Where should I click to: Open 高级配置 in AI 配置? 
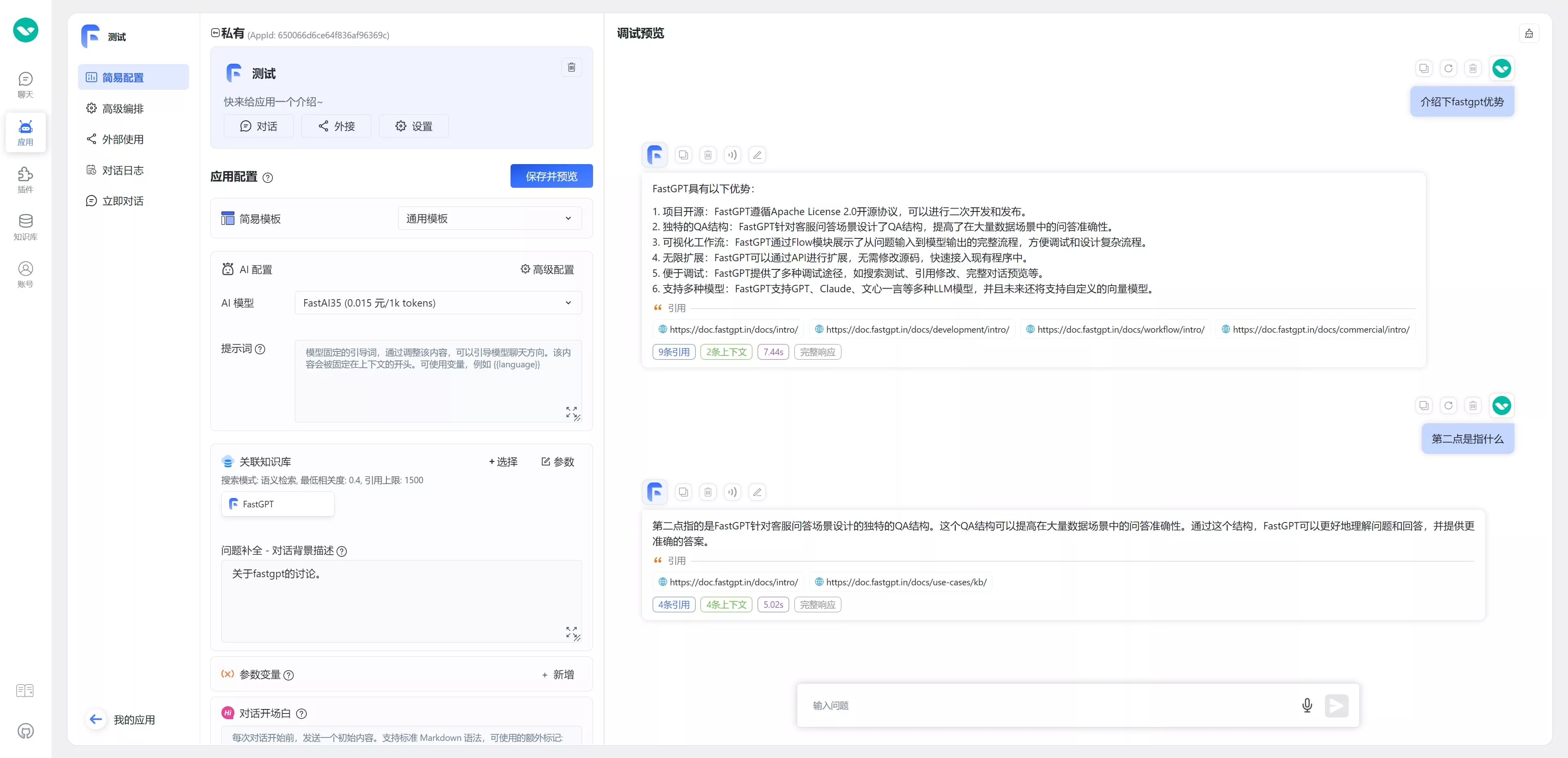tap(547, 269)
